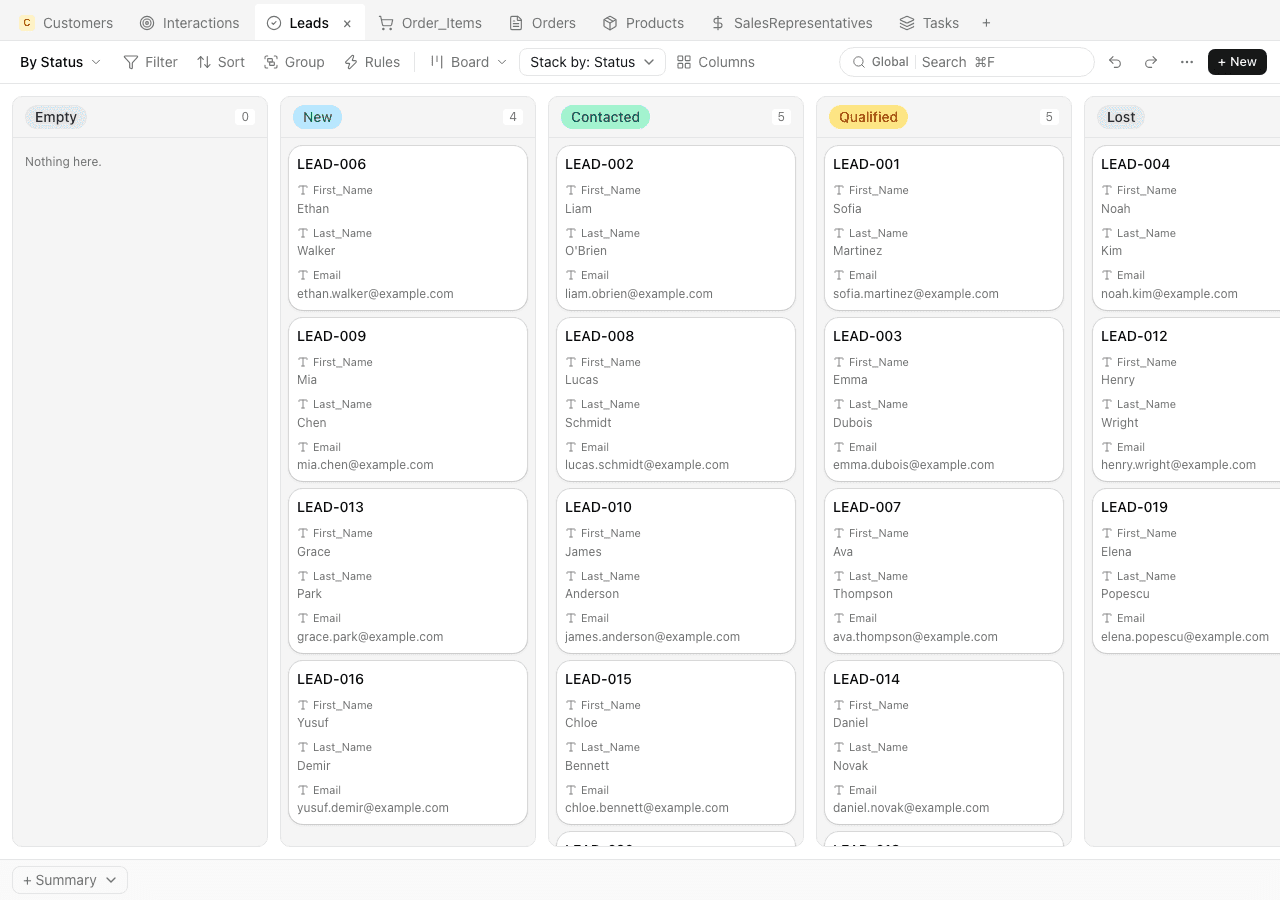Image resolution: width=1280 pixels, height=900 pixels.
Task: Select the Contacted status column label
Action: click(x=605, y=117)
